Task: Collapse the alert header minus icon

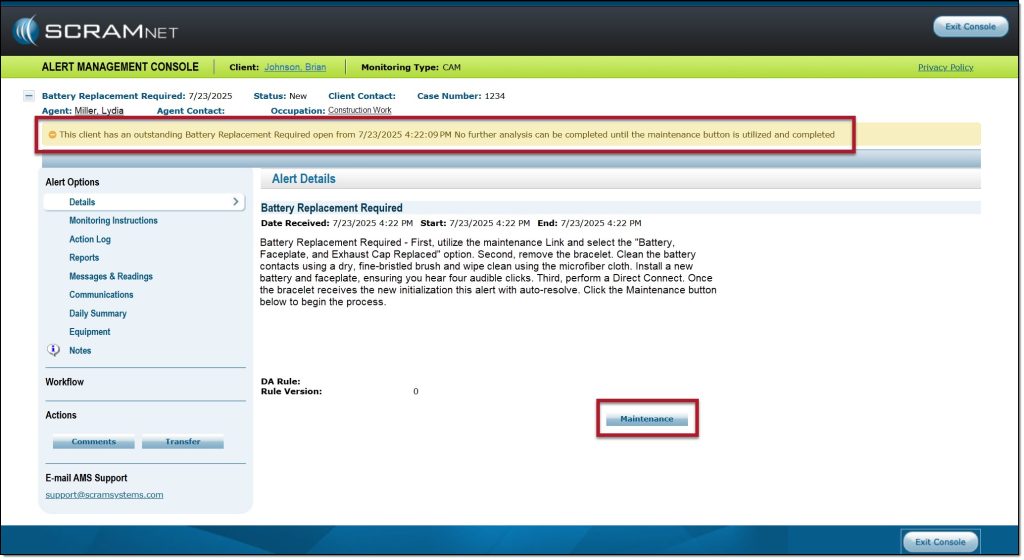Action: (x=29, y=96)
